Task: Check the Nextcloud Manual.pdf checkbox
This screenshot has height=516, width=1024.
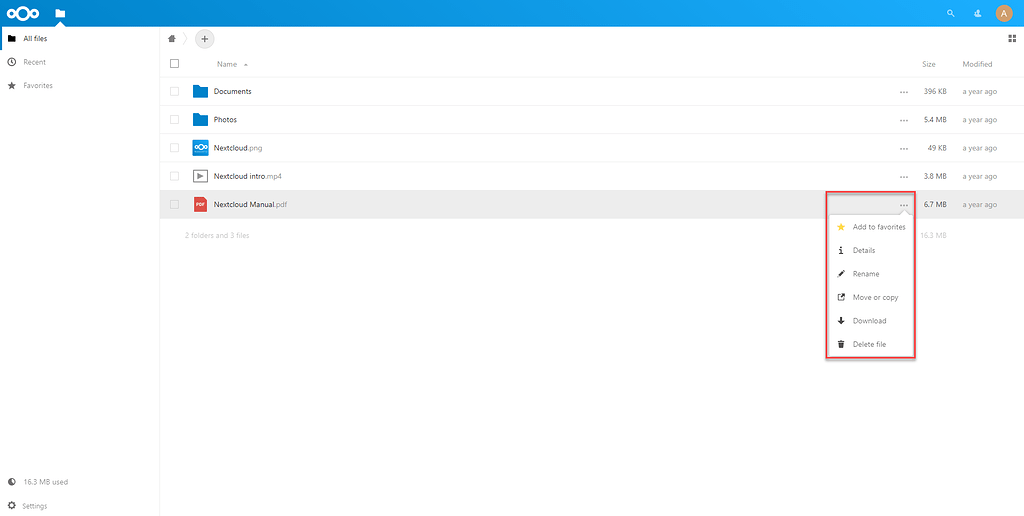Action: point(174,204)
